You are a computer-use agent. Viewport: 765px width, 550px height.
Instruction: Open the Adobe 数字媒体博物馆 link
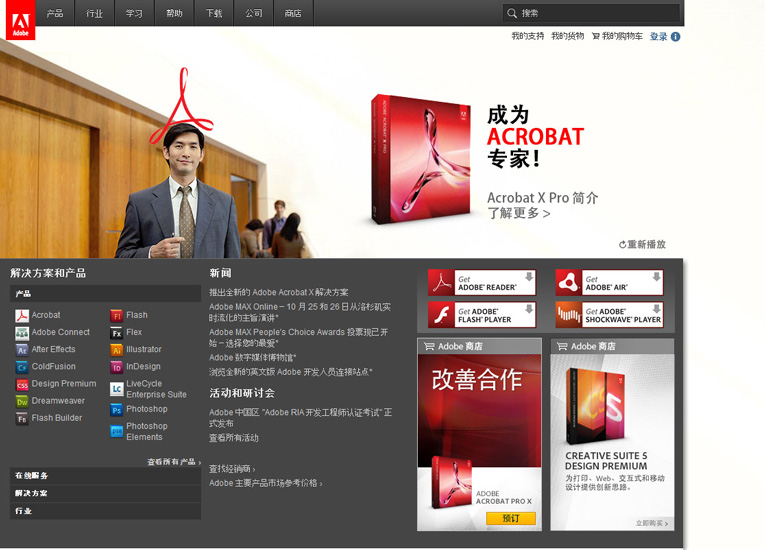click(x=253, y=358)
